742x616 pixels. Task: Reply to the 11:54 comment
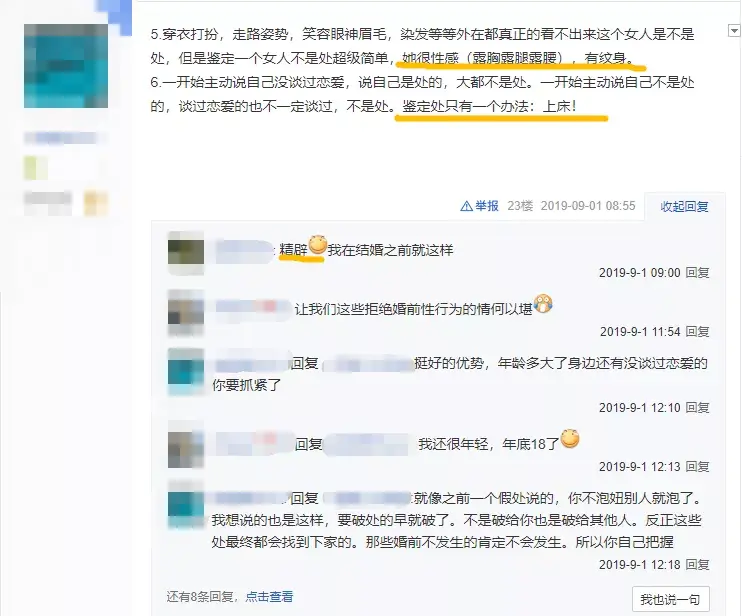(x=698, y=332)
